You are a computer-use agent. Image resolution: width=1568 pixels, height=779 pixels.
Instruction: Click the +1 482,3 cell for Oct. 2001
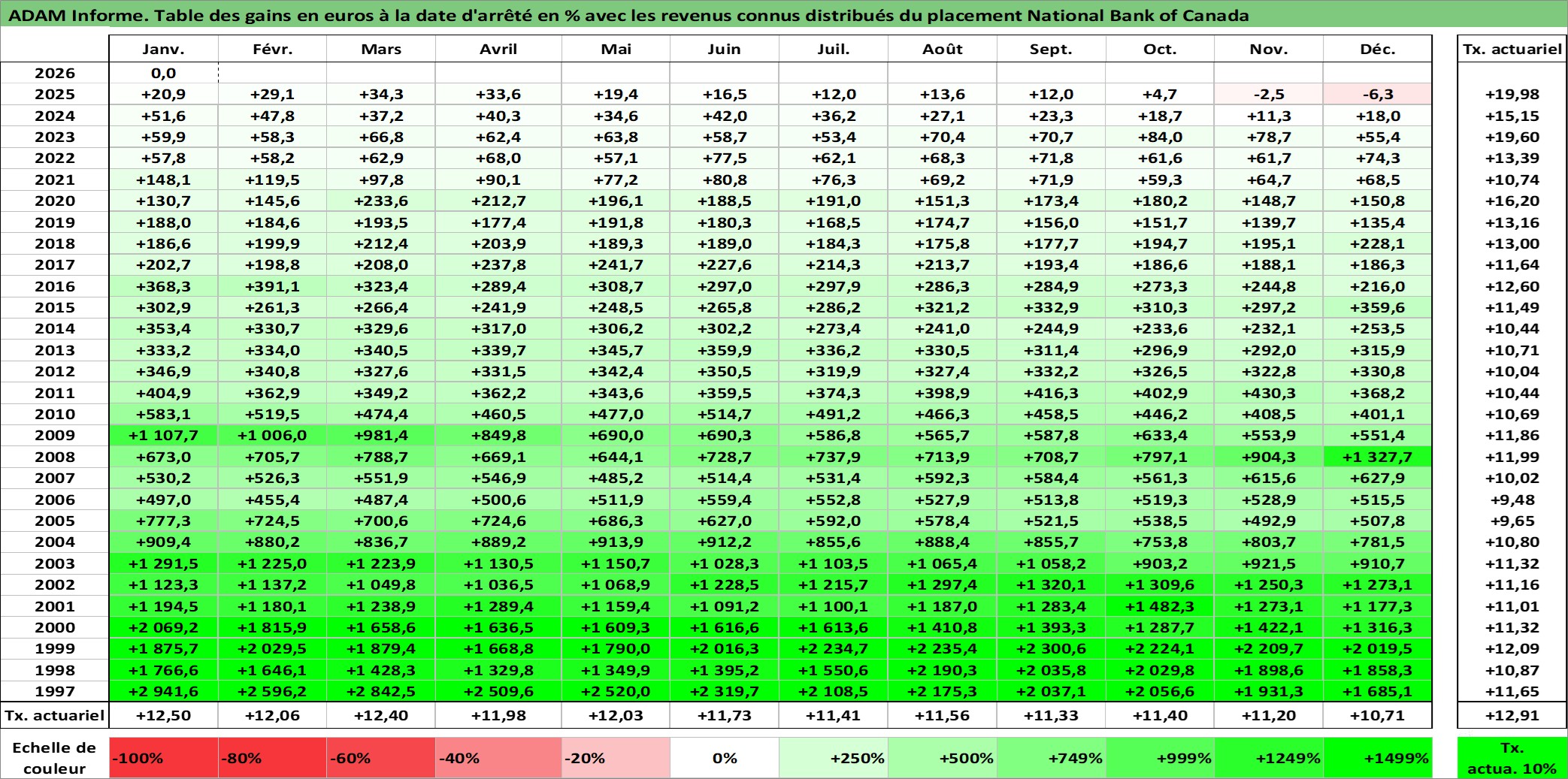tap(1160, 606)
